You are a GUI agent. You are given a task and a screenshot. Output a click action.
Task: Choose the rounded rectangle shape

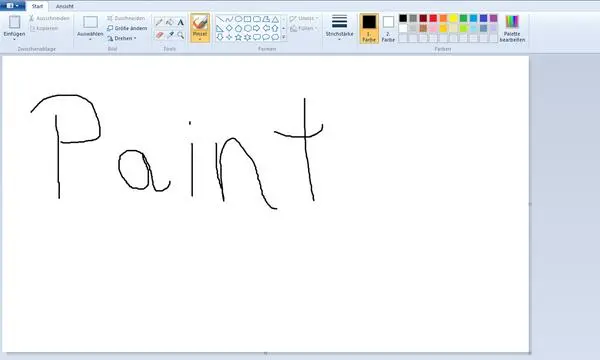[x=257, y=19]
